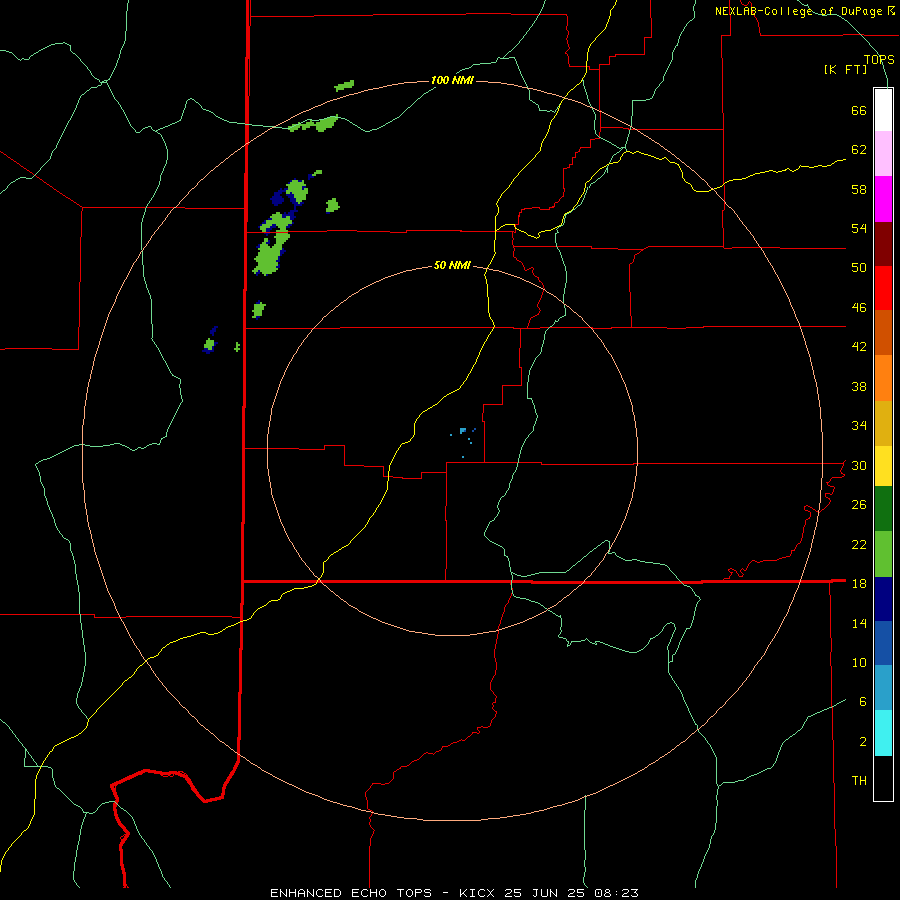Click the 38 value on the scale
This screenshot has width=900, height=900.
coord(859,386)
